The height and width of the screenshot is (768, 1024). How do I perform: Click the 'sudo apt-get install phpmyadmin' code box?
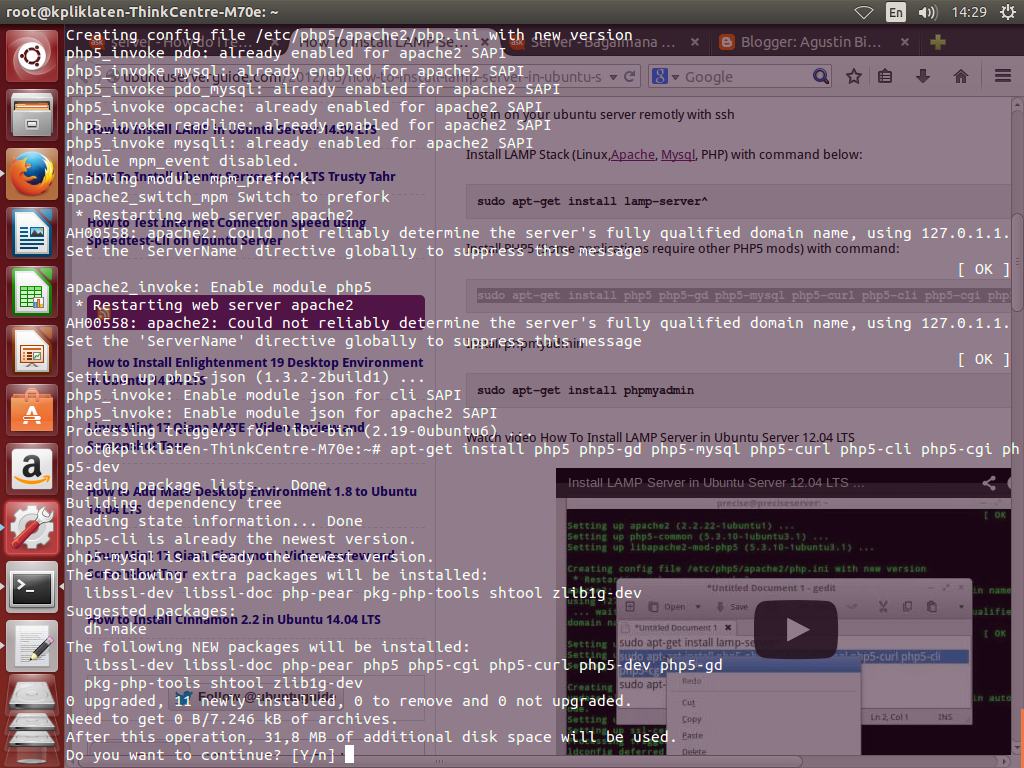pyautogui.click(x=739, y=390)
